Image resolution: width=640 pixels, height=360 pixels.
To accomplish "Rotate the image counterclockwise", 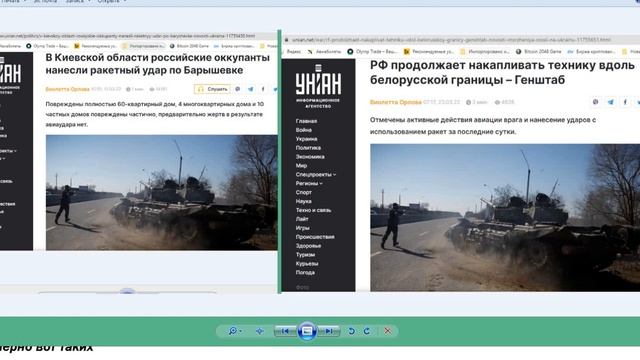I will (x=351, y=331).
